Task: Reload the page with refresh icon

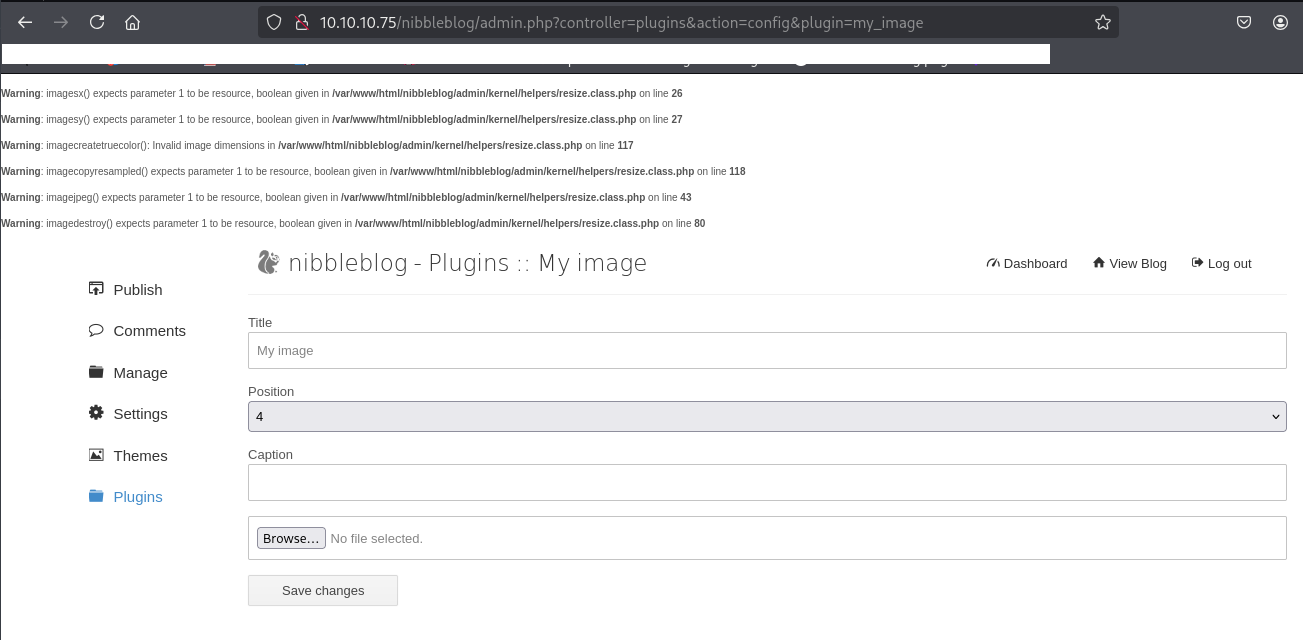Action: pos(97,22)
